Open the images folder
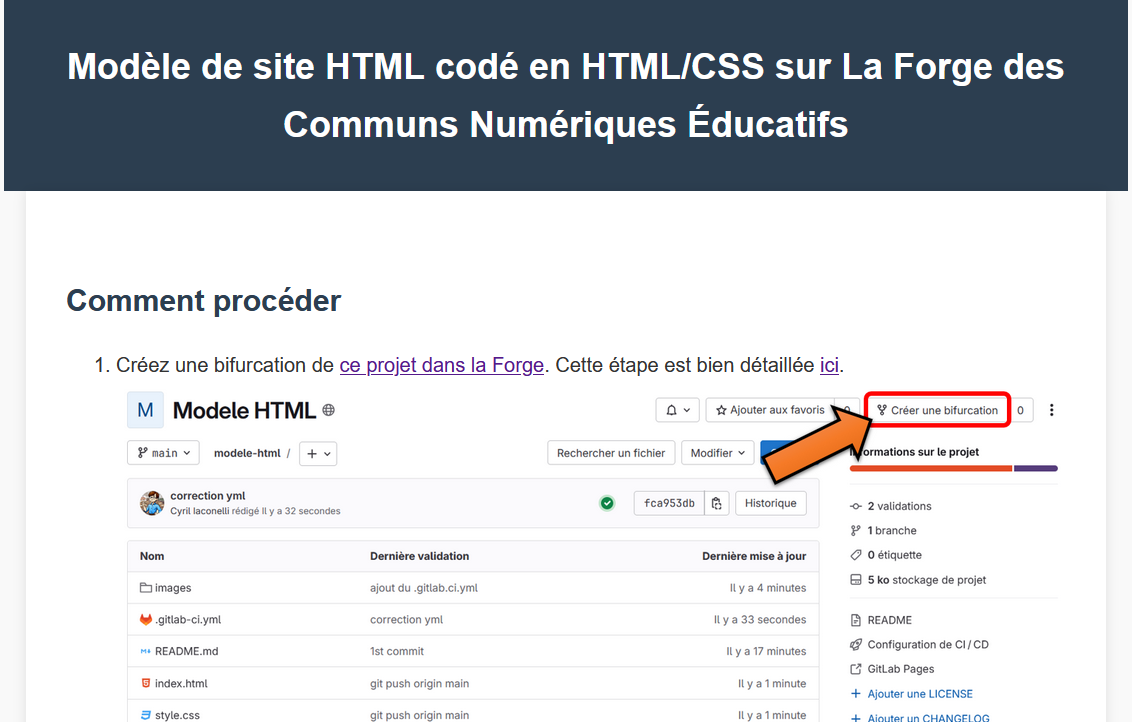The width and height of the screenshot is (1132, 722). pyautogui.click(x=173, y=588)
